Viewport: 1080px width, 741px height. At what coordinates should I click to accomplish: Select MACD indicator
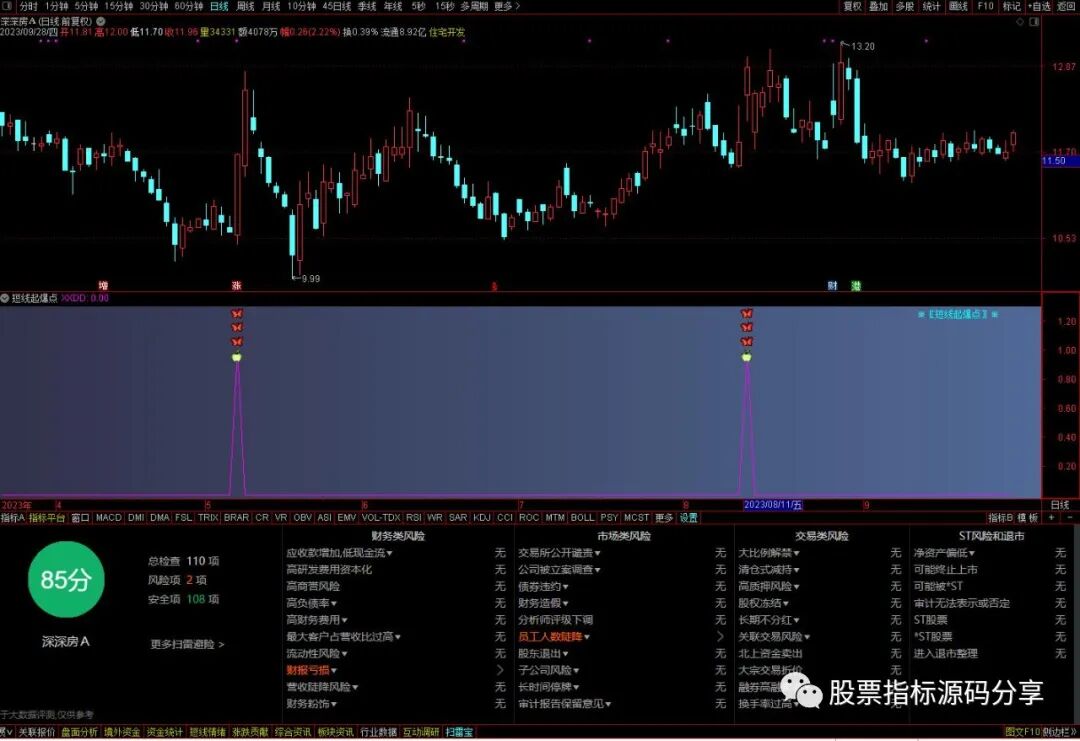coord(109,517)
